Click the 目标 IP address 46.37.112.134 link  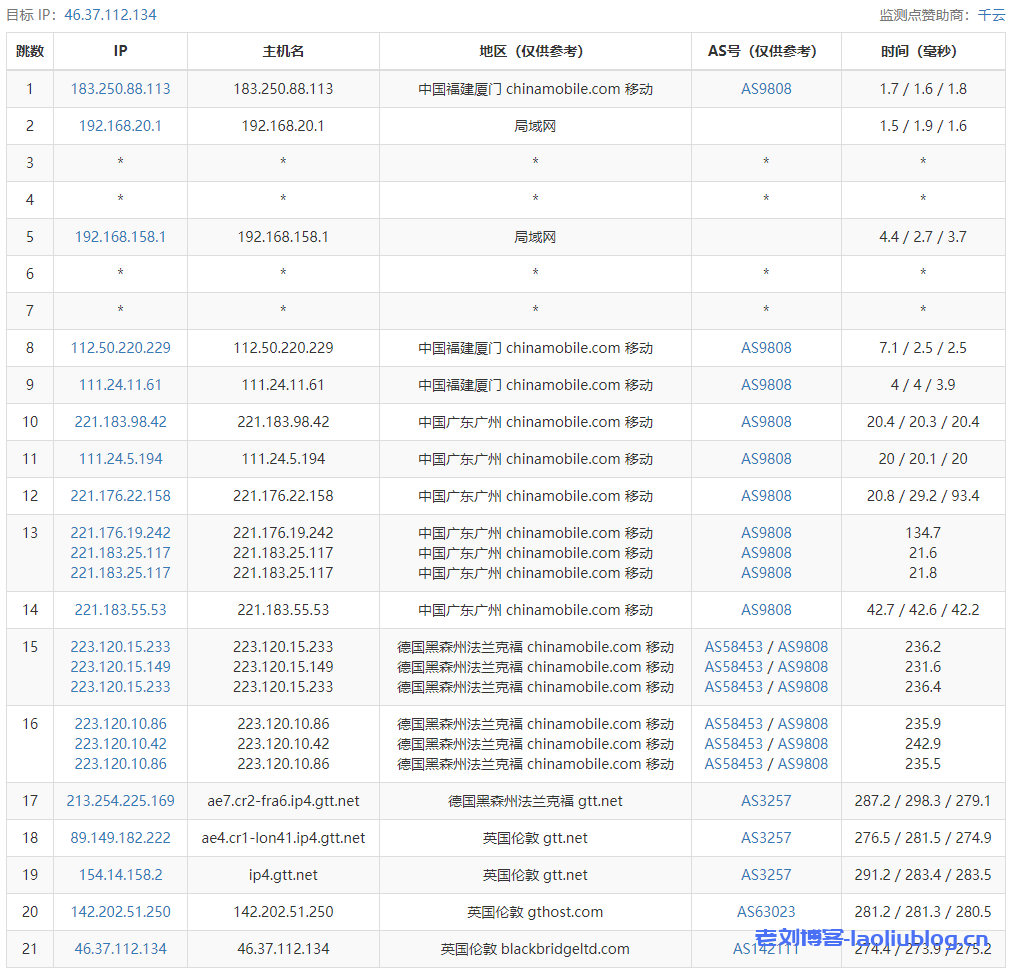tap(110, 15)
